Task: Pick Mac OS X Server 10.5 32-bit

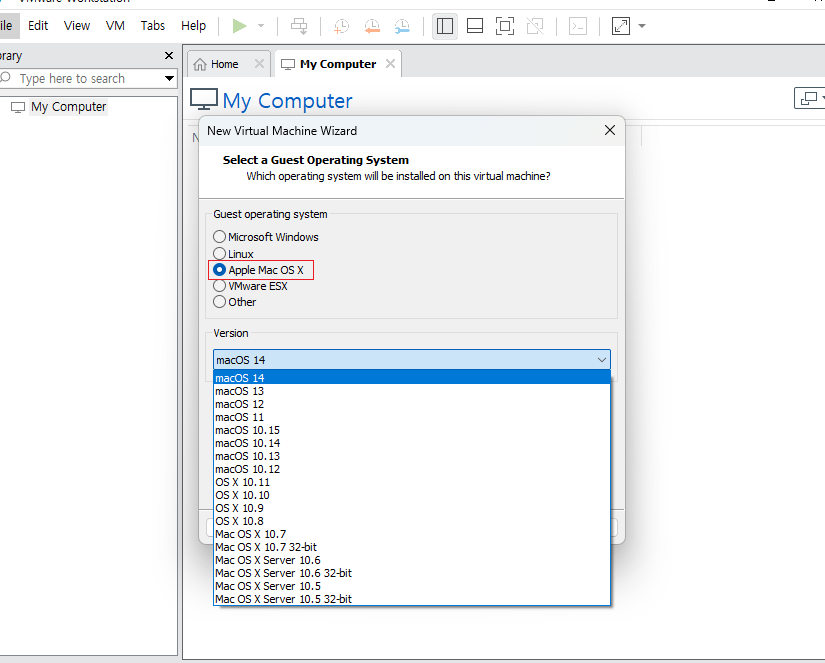Action: coord(411,599)
